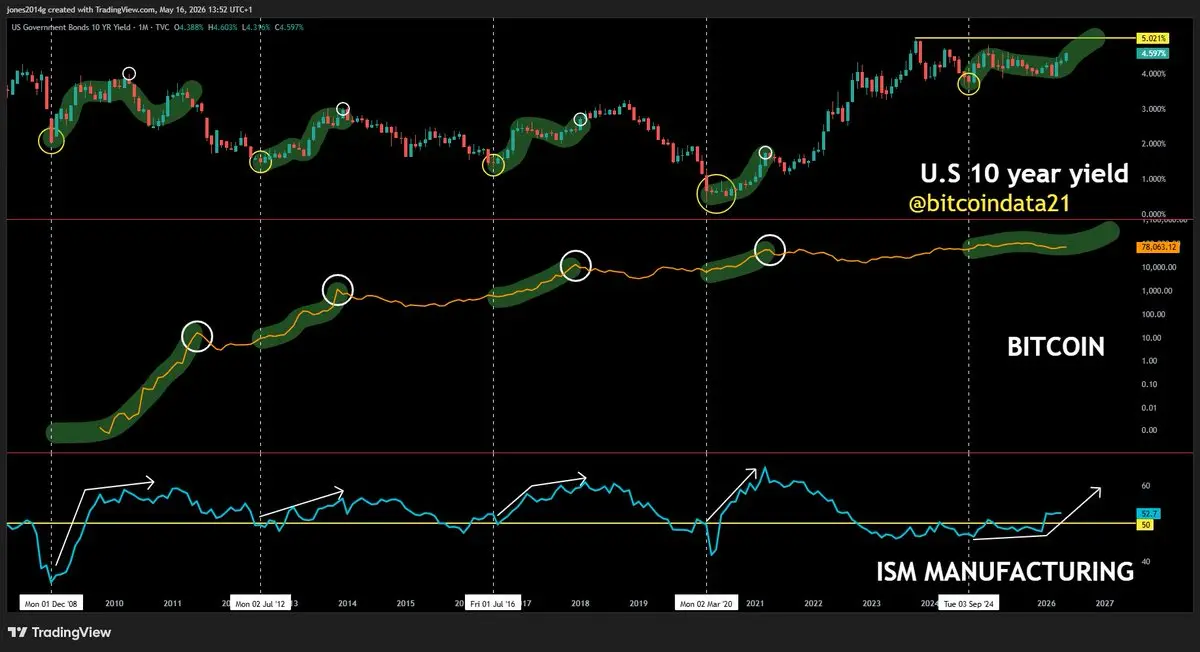The height and width of the screenshot is (652, 1200).
Task: Click the yellow 5.021% price label
Action: click(1154, 38)
